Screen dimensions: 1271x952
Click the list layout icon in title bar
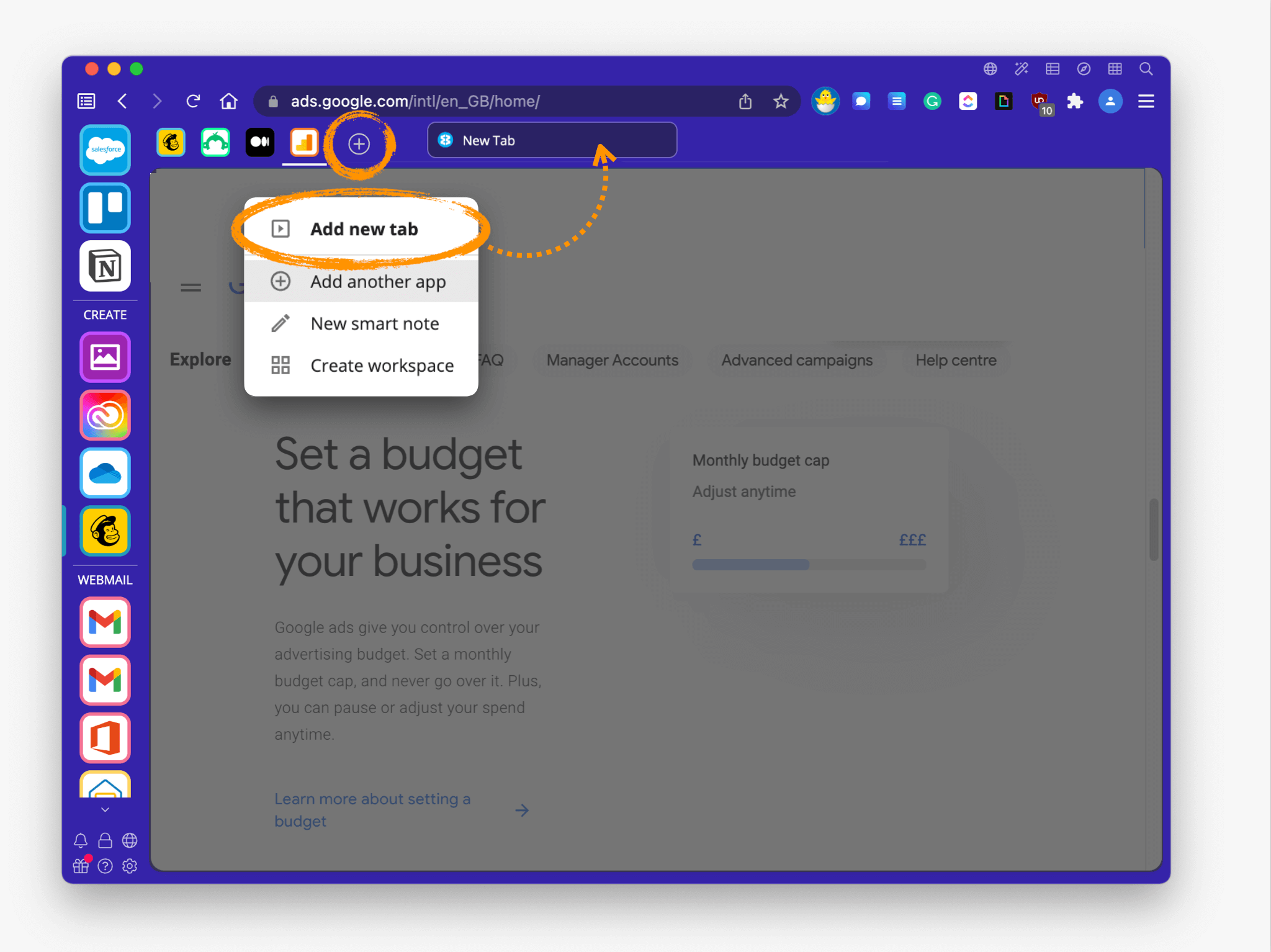tap(1053, 69)
